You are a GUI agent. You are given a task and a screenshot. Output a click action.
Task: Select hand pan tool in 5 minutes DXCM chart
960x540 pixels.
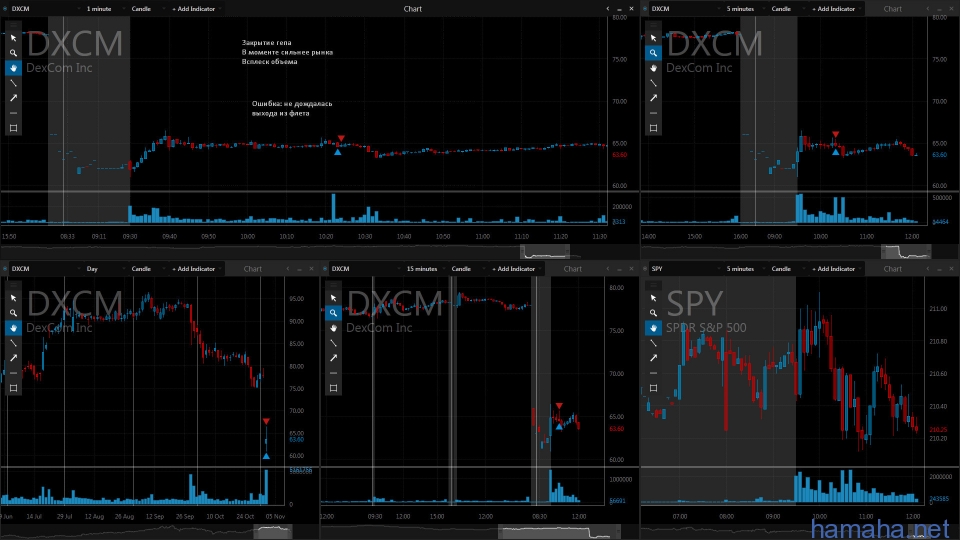(653, 68)
